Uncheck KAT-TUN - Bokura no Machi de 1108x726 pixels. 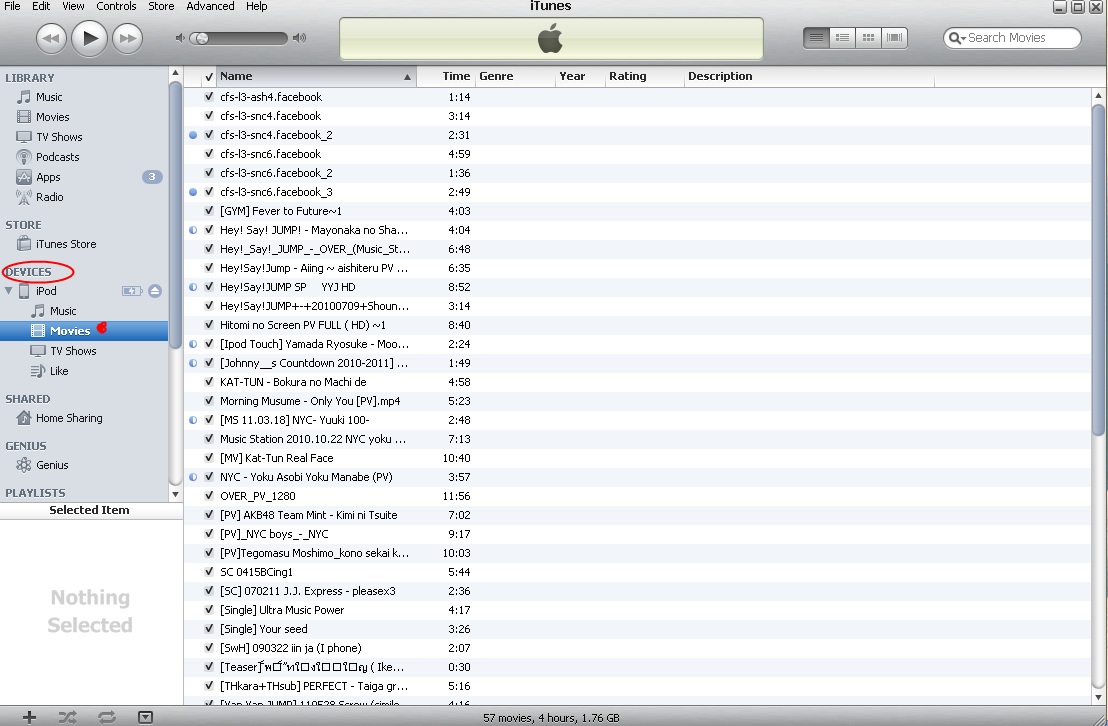(x=209, y=382)
